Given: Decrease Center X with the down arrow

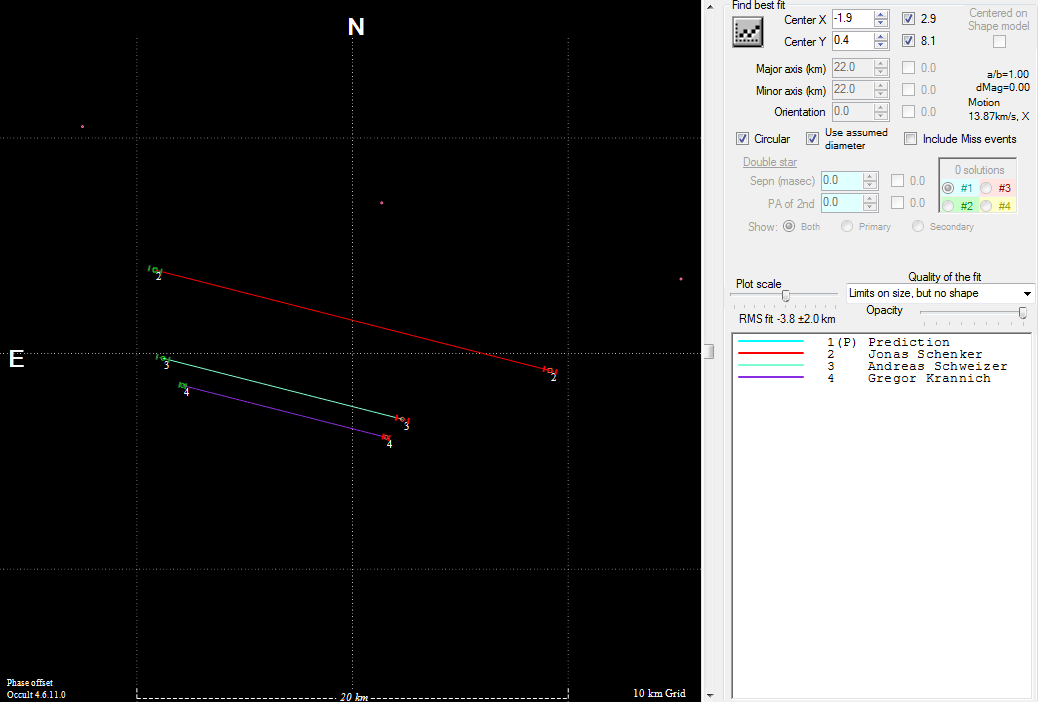Looking at the screenshot, I should tap(880, 23).
